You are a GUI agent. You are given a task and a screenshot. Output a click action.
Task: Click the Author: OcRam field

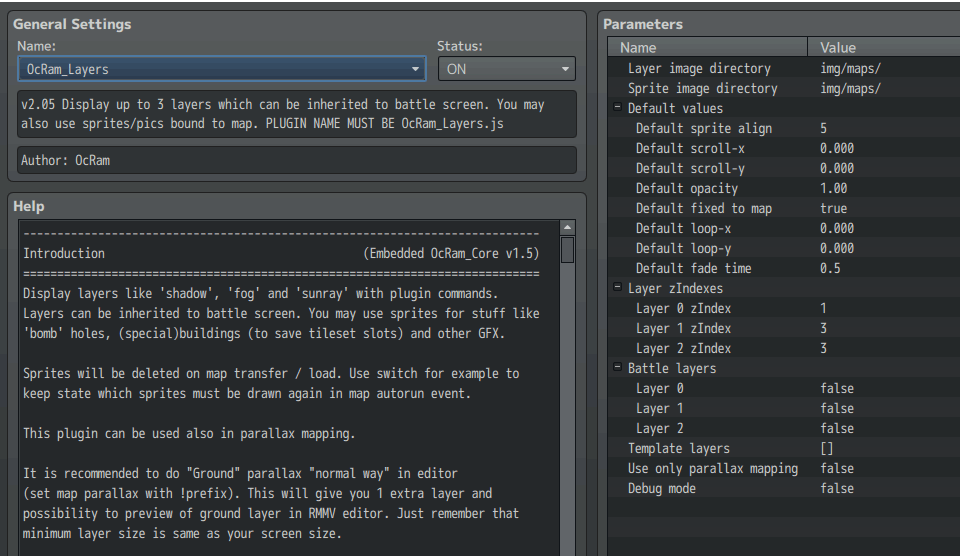[x=297, y=160]
